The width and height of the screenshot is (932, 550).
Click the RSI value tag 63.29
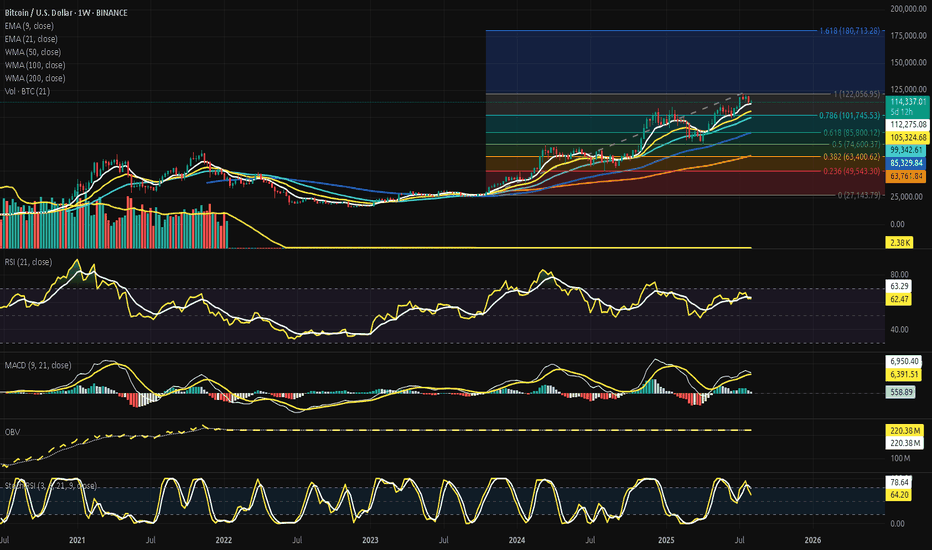click(x=899, y=287)
